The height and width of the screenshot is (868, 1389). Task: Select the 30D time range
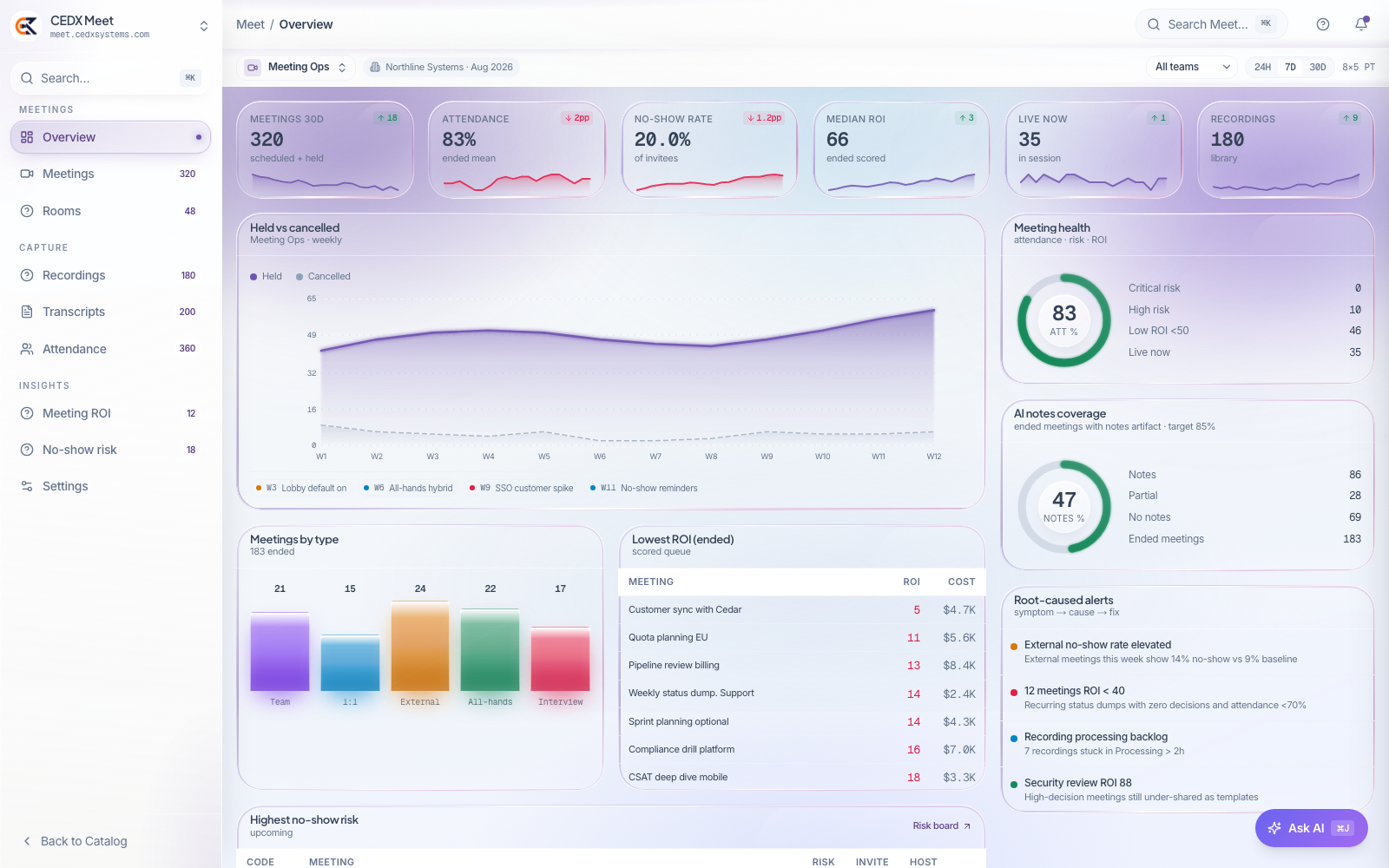pyautogui.click(x=1318, y=67)
